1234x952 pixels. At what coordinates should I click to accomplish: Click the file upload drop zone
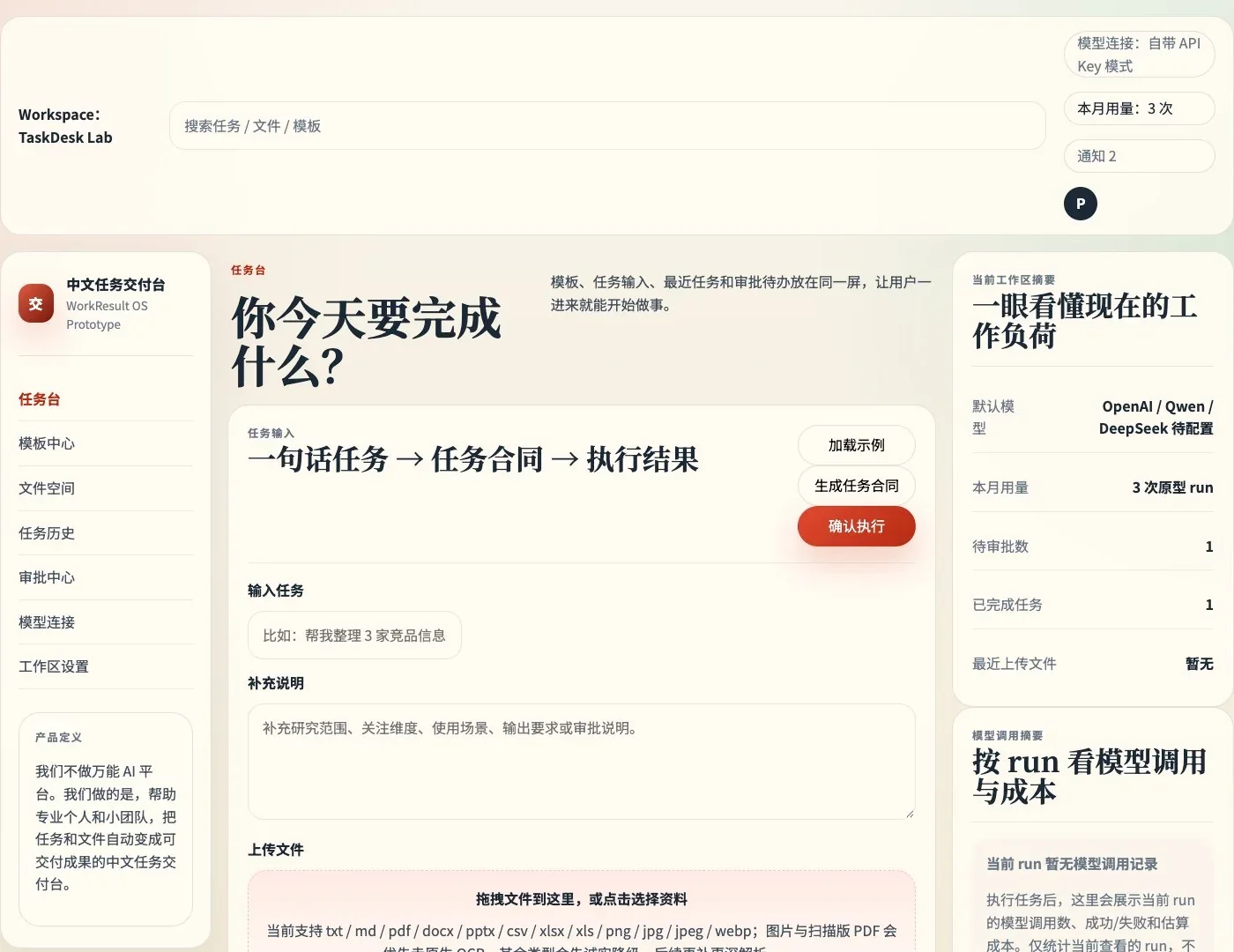(582, 912)
